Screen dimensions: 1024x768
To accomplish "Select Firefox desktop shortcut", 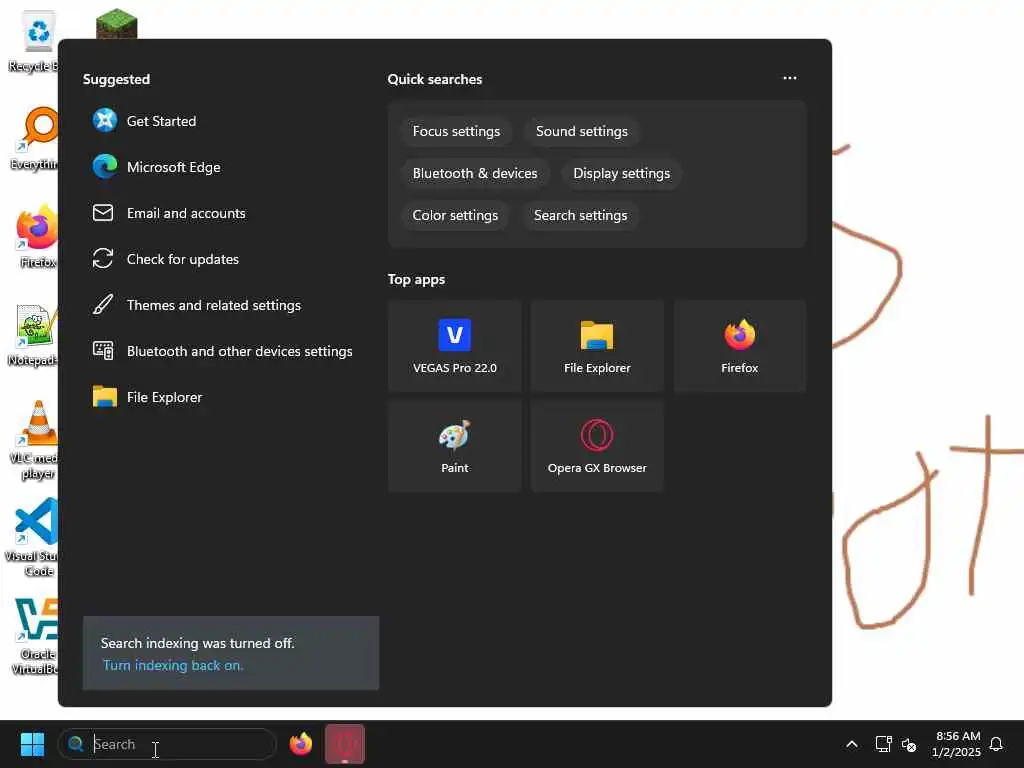I will [x=36, y=236].
